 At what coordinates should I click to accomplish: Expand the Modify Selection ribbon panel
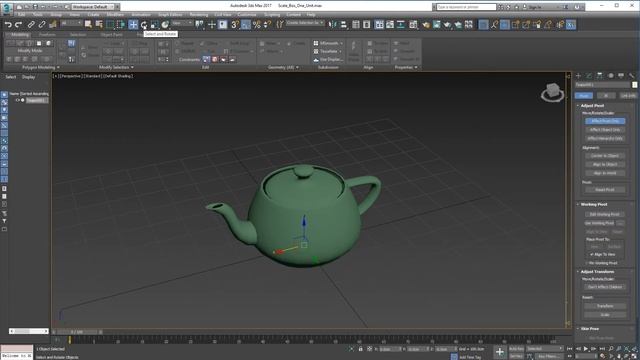116,67
